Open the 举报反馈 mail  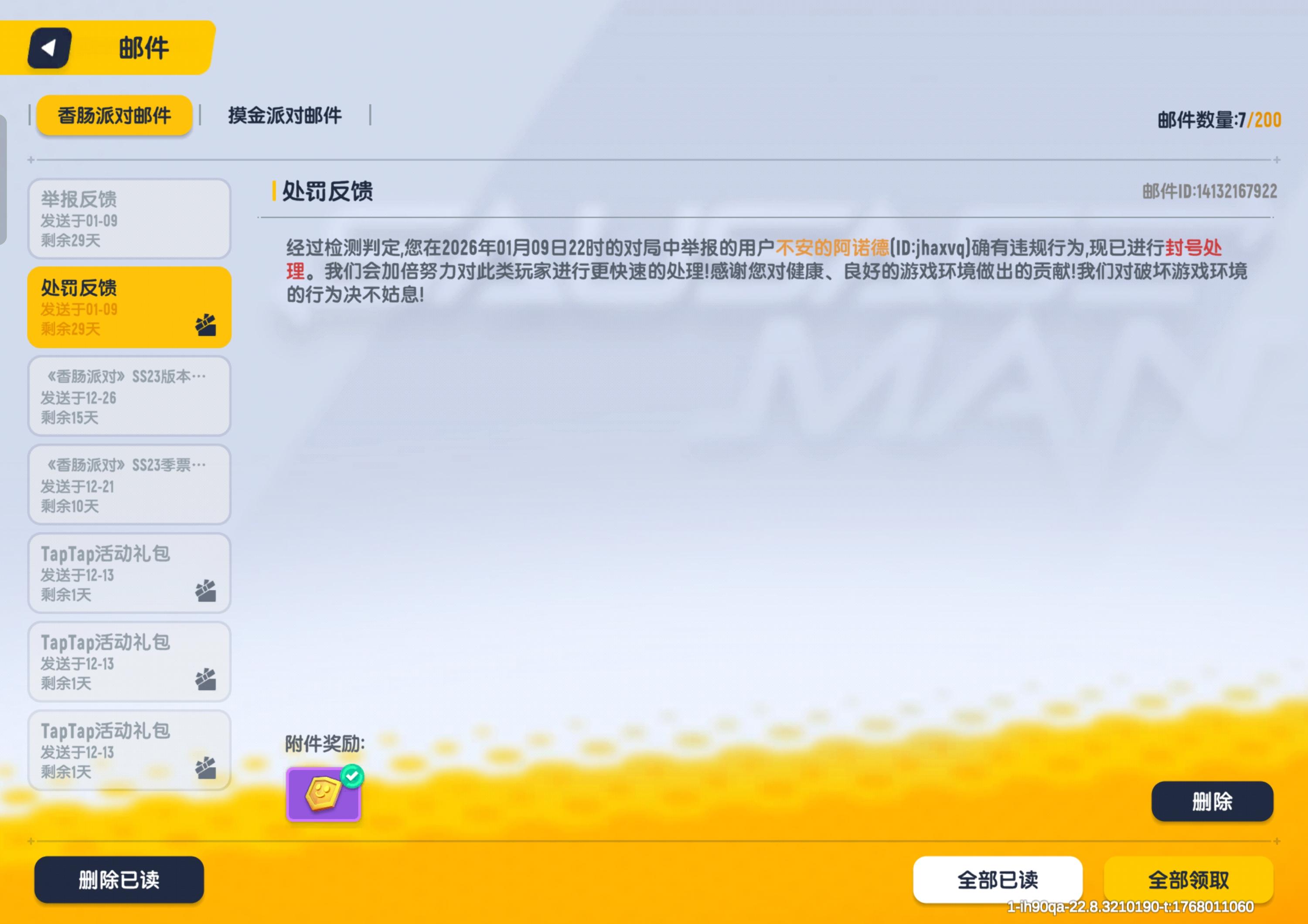pyautogui.click(x=129, y=219)
